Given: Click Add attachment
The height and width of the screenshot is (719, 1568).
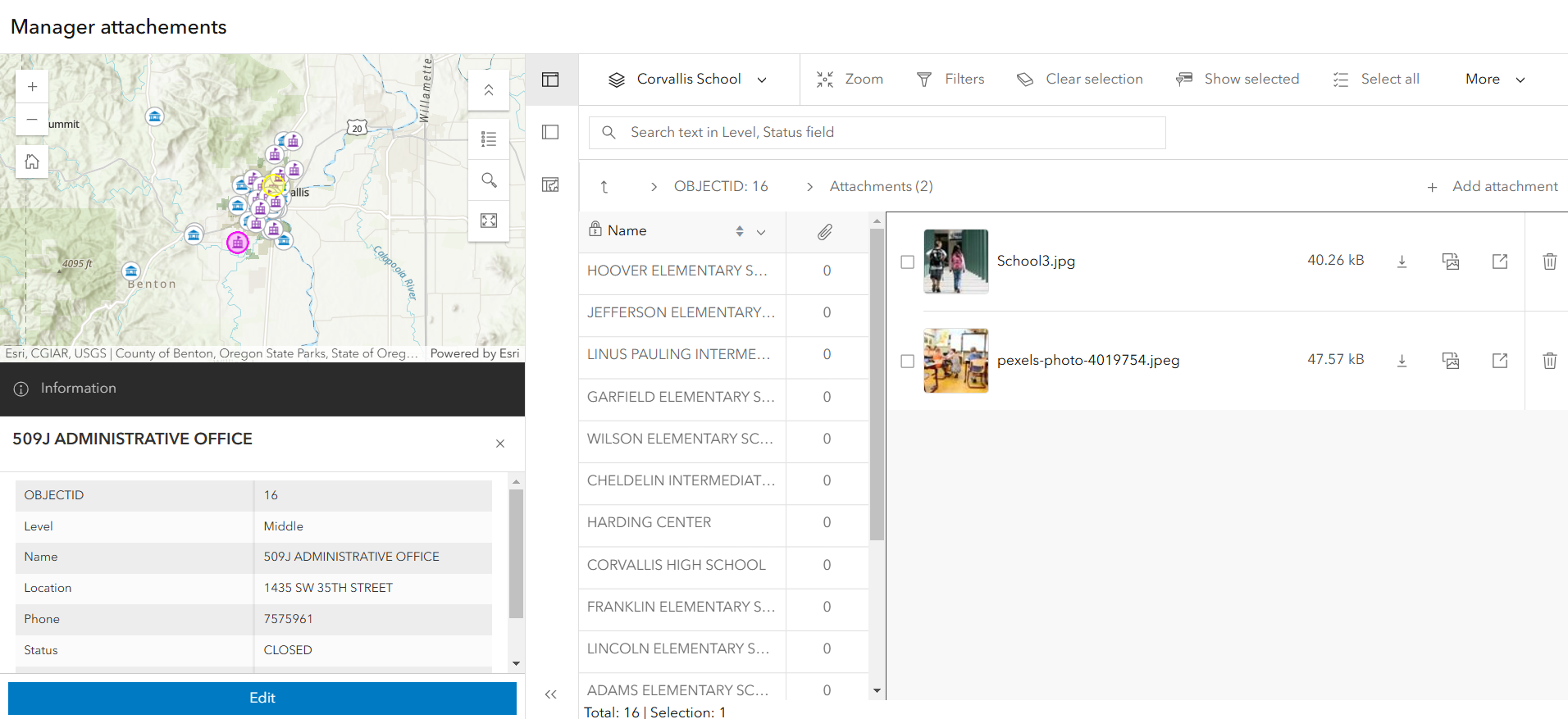Looking at the screenshot, I should pos(1492,187).
